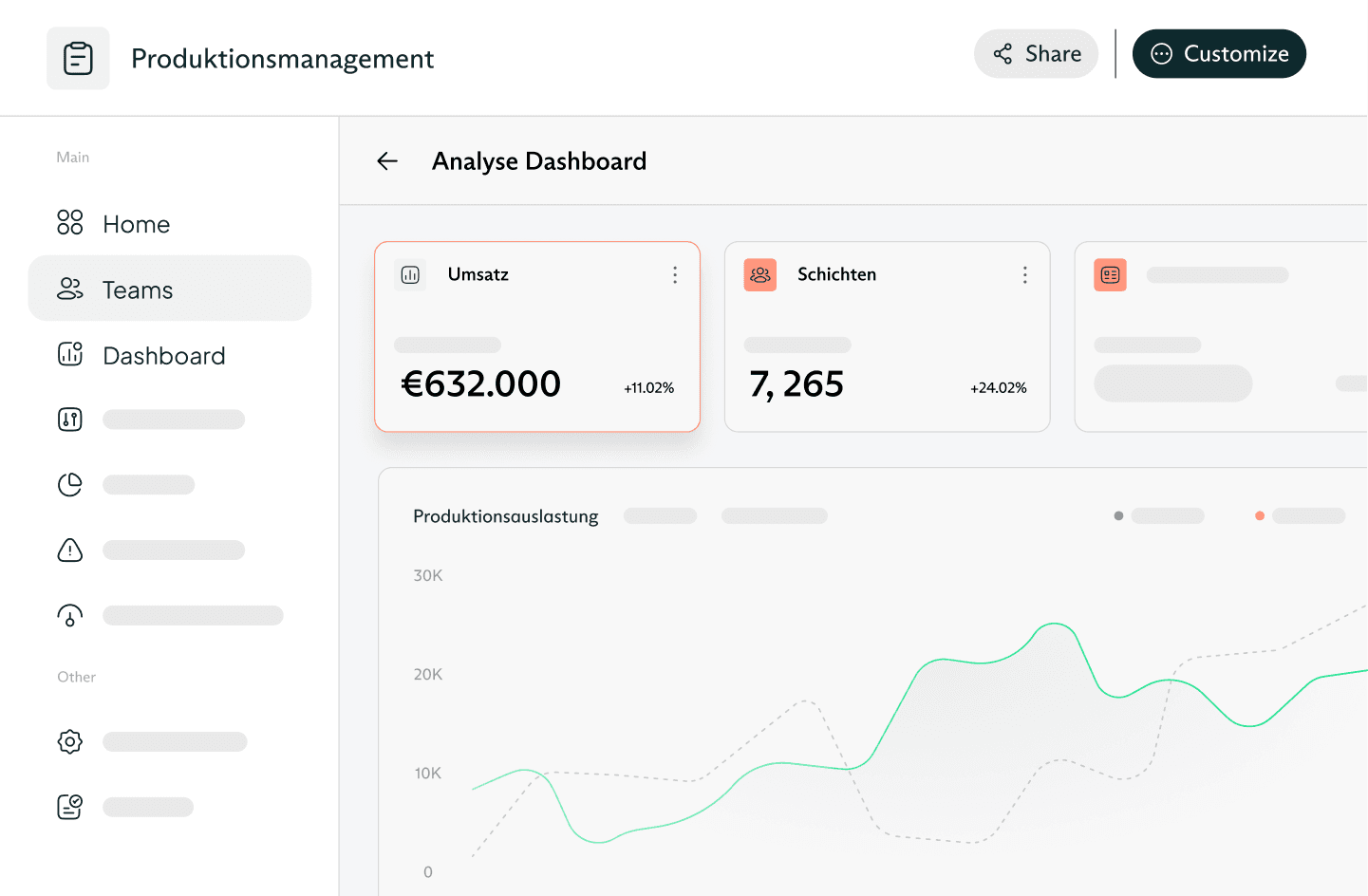Screen dimensions: 1368x896
Task: Click the Customize button
Action: (x=1219, y=54)
